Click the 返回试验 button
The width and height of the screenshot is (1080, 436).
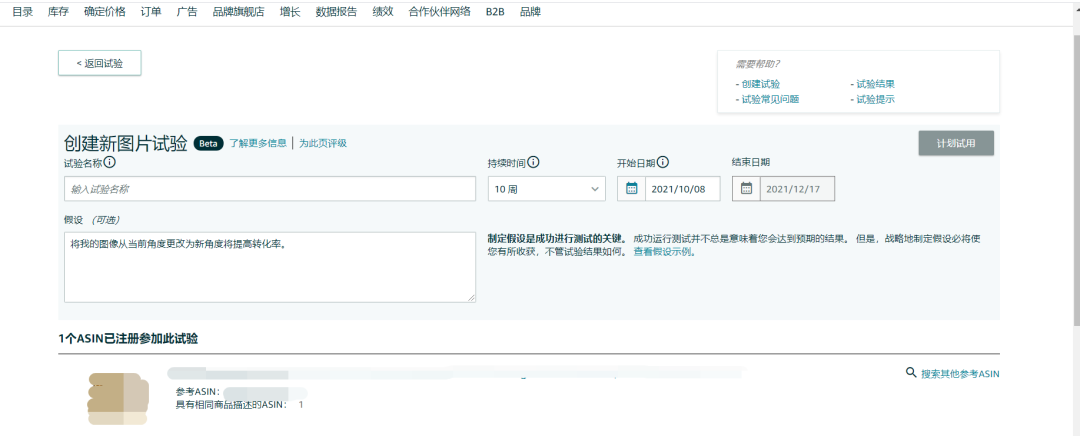(x=100, y=63)
